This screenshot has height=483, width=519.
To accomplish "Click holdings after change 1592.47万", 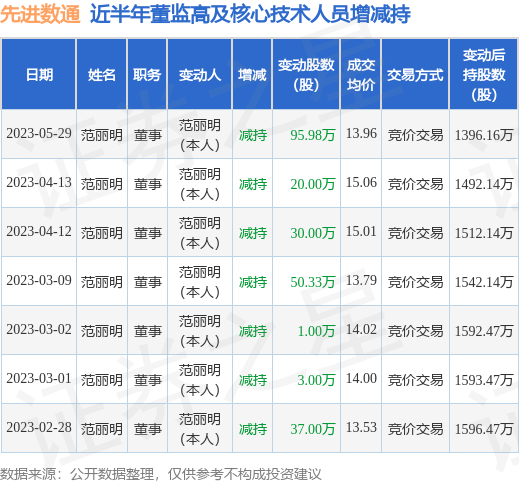I will click(x=484, y=331).
